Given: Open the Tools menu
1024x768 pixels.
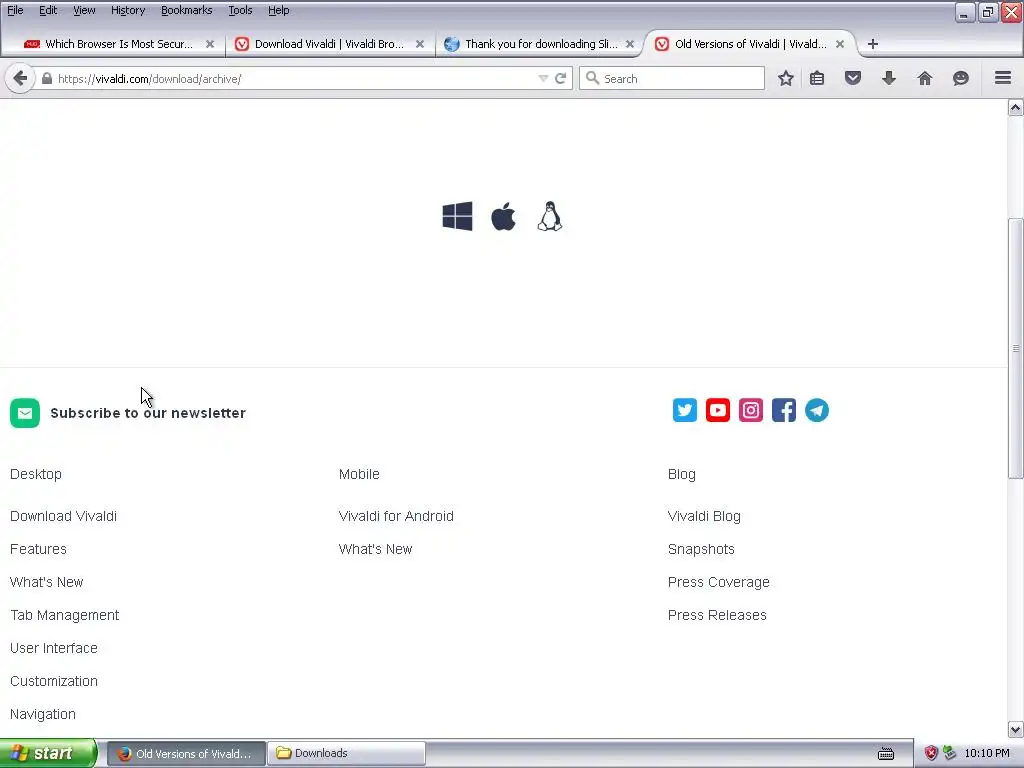Looking at the screenshot, I should click(240, 10).
